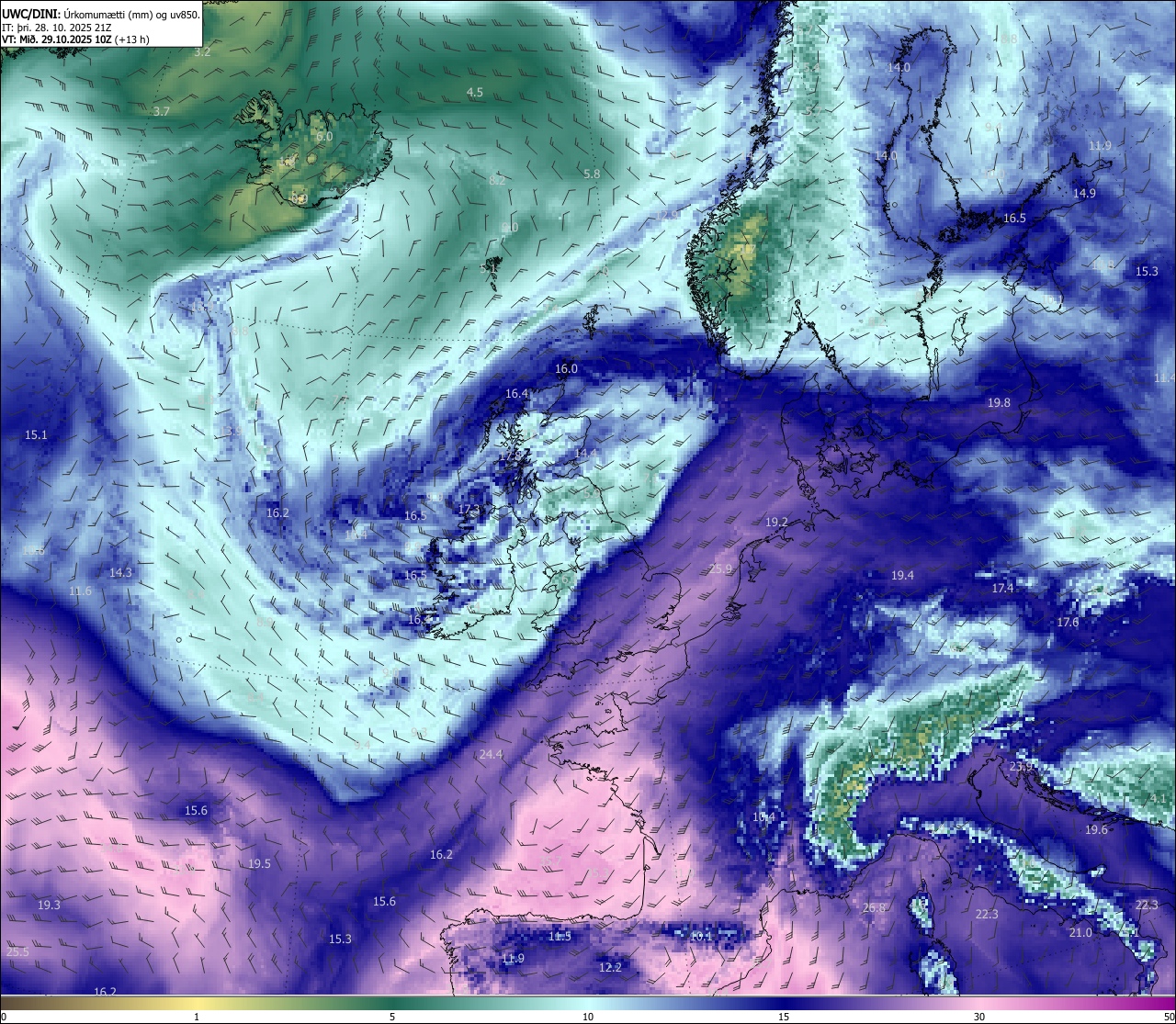Screen dimensions: 1176x1024
Task: Click the 'IT: þri. 28. 10. 2025 21Z' line
Action: 56,28
